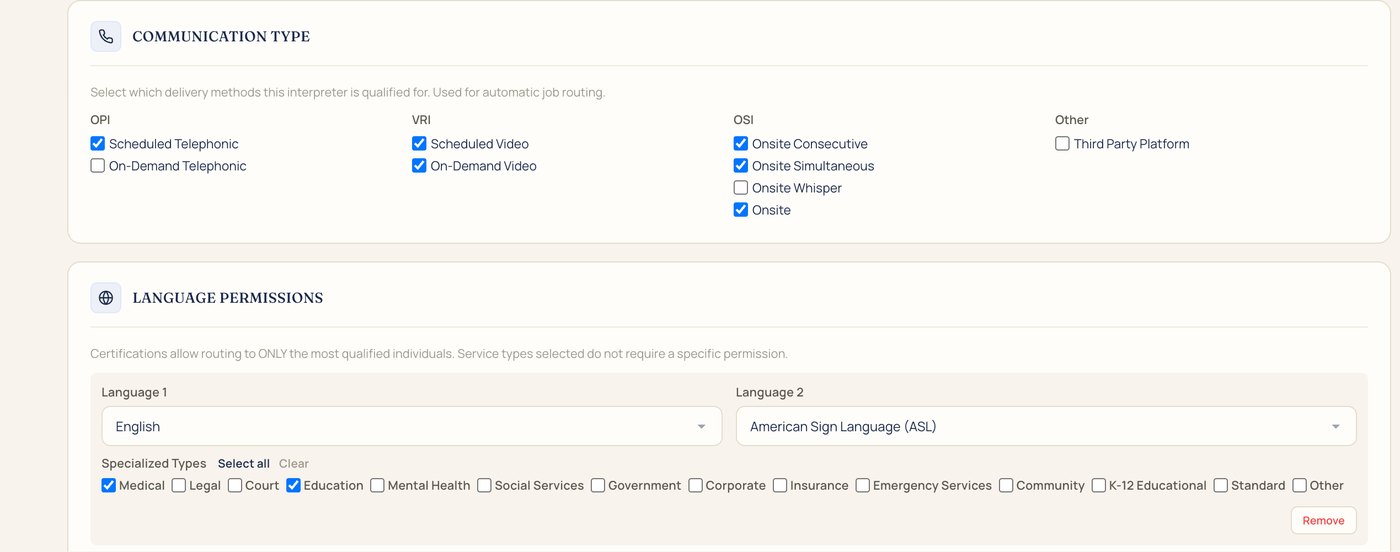The width and height of the screenshot is (1400, 552).
Task: Click Select all specialized types
Action: 244,464
